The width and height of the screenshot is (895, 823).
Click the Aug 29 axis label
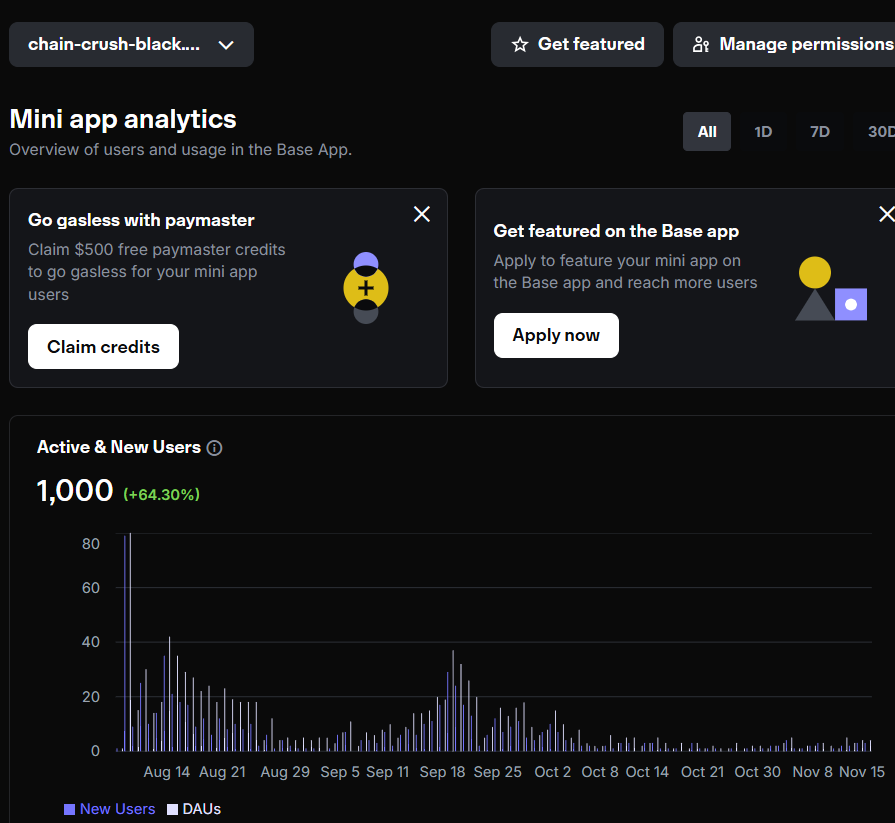(x=285, y=772)
